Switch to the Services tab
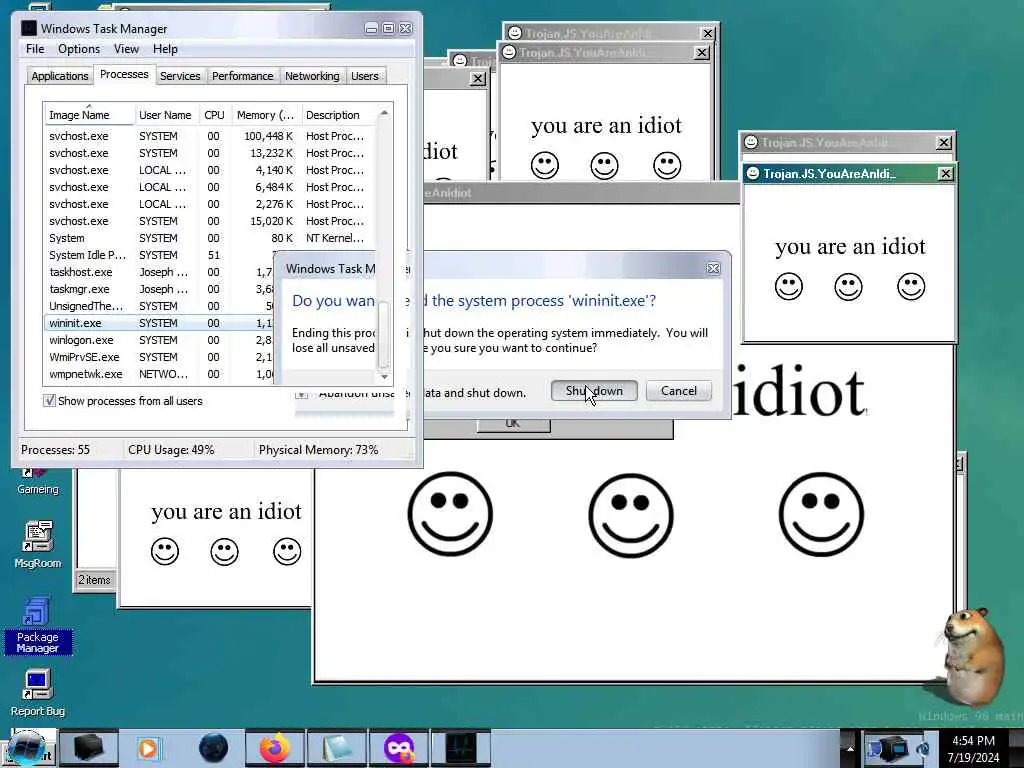The height and width of the screenshot is (768, 1024). (x=180, y=76)
